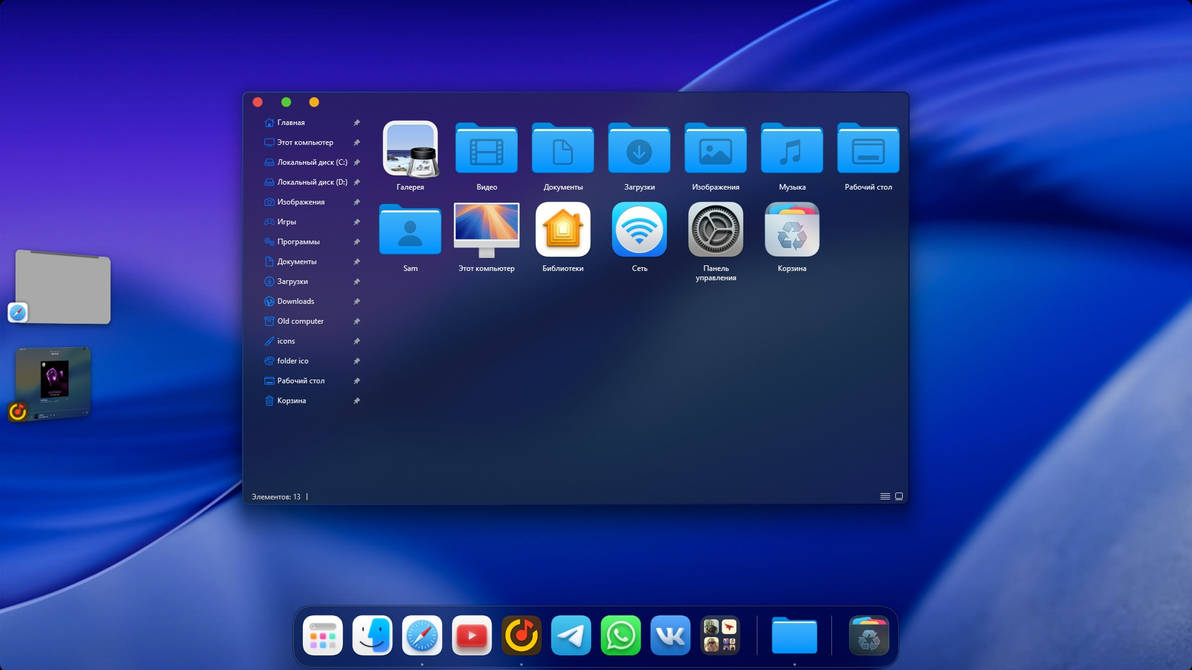Select the music app window thumbnail on left
Screen dimensions: 1192x670
click(x=52, y=383)
